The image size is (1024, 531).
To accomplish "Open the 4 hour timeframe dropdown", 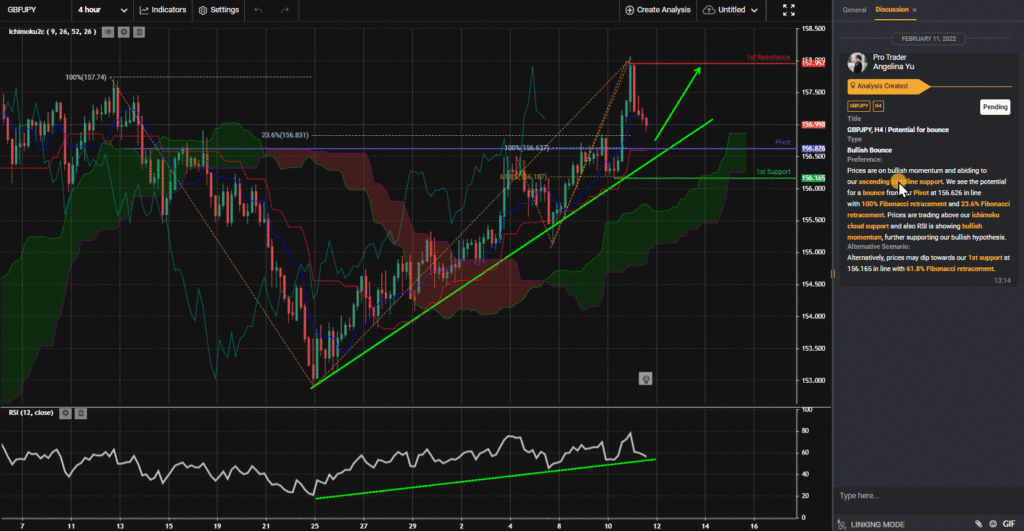I will [x=103, y=10].
